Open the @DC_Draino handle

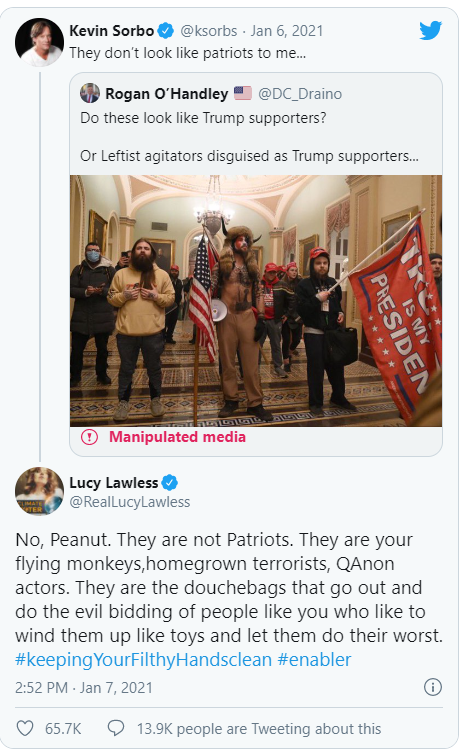click(x=300, y=93)
